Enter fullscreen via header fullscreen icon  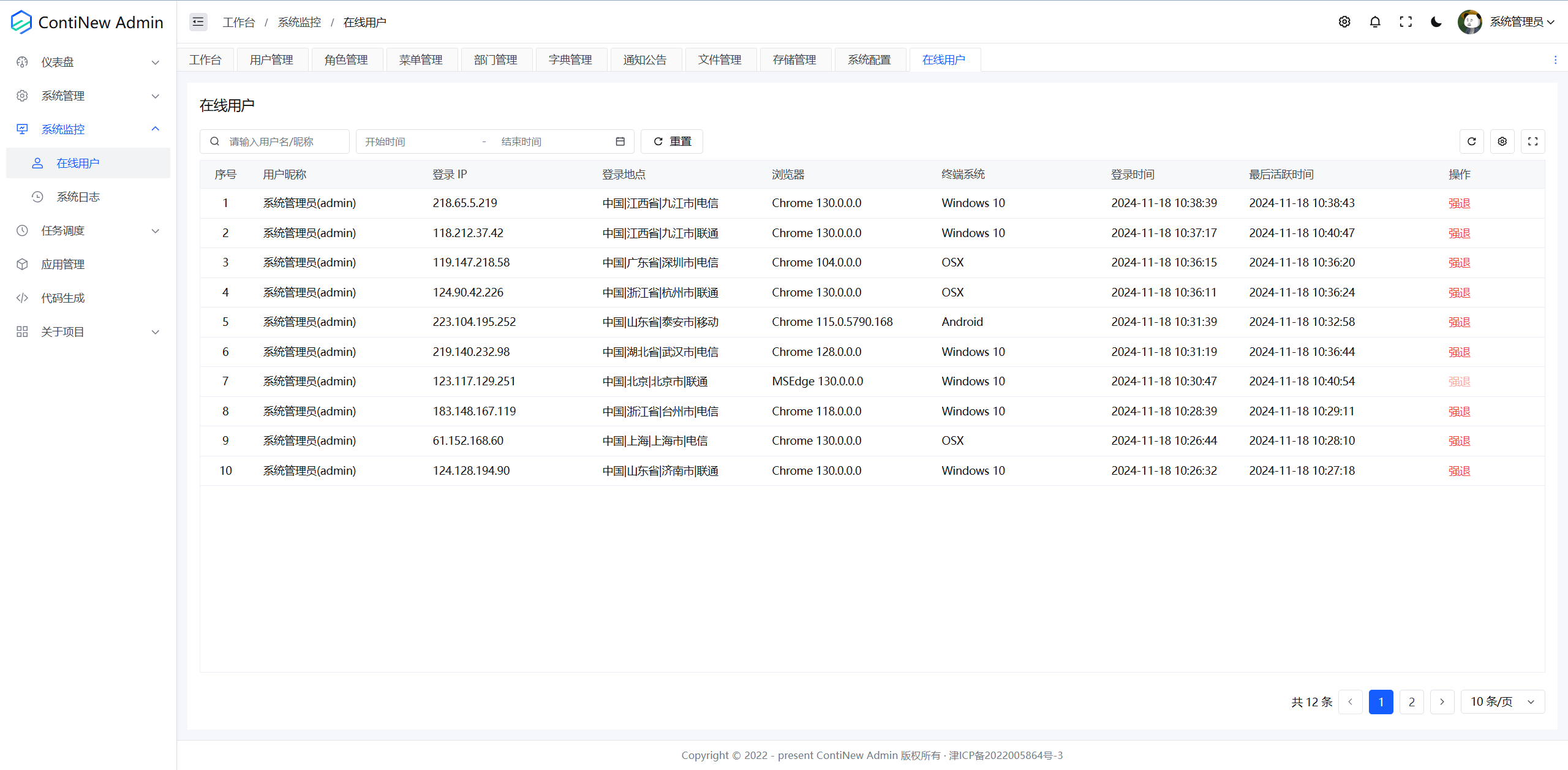1406,22
